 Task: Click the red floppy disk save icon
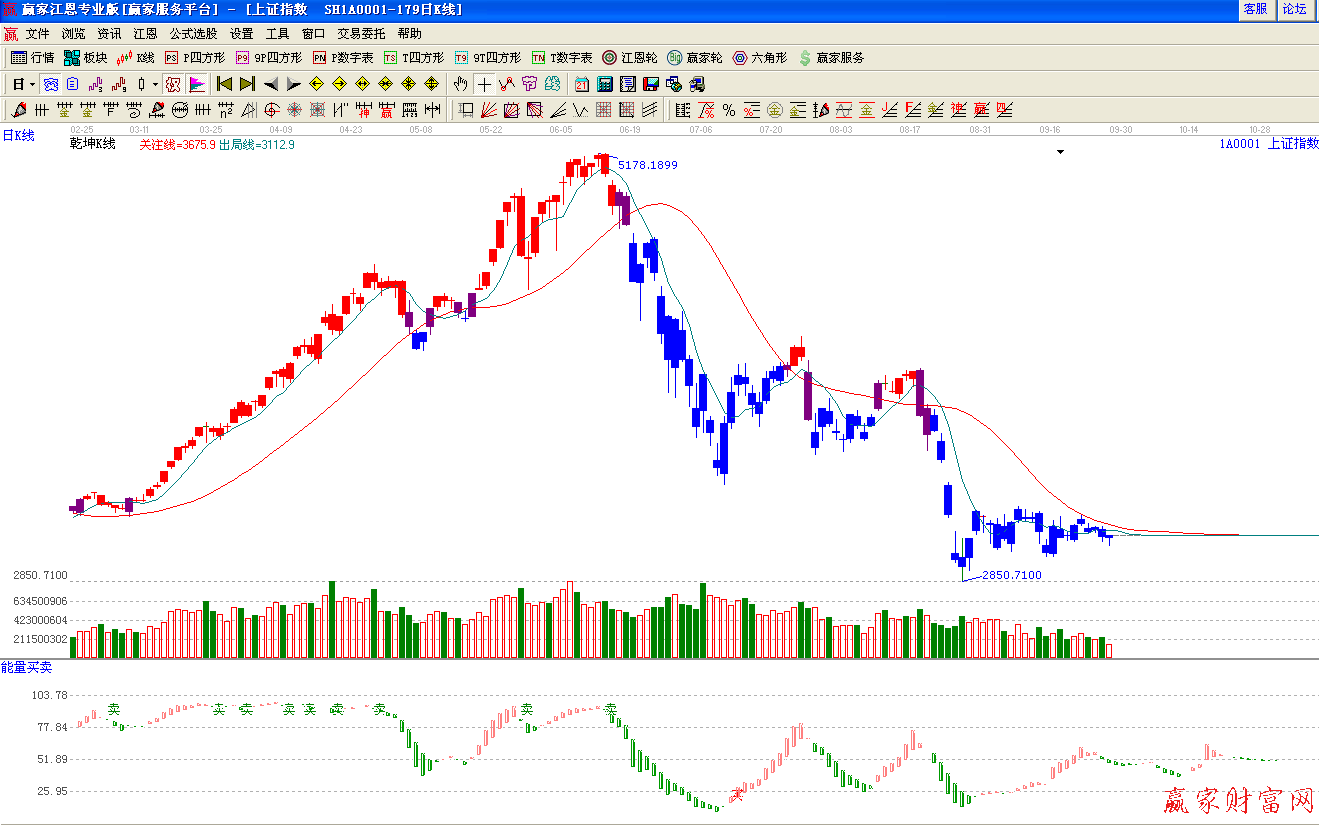point(650,84)
